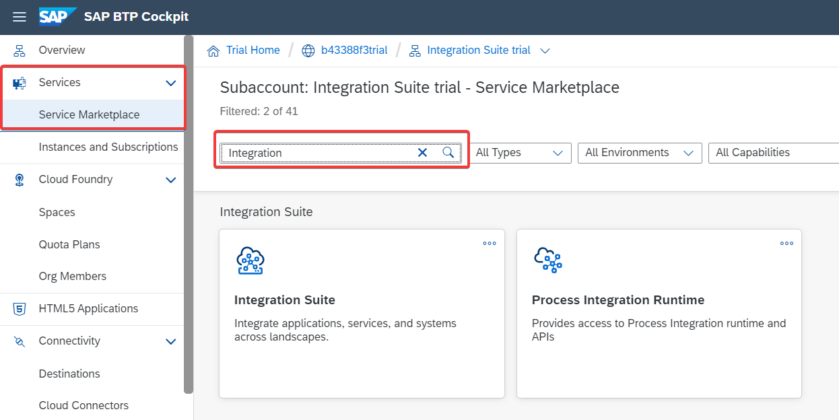Select Instances and Subscriptions in sidebar

[x=108, y=147]
